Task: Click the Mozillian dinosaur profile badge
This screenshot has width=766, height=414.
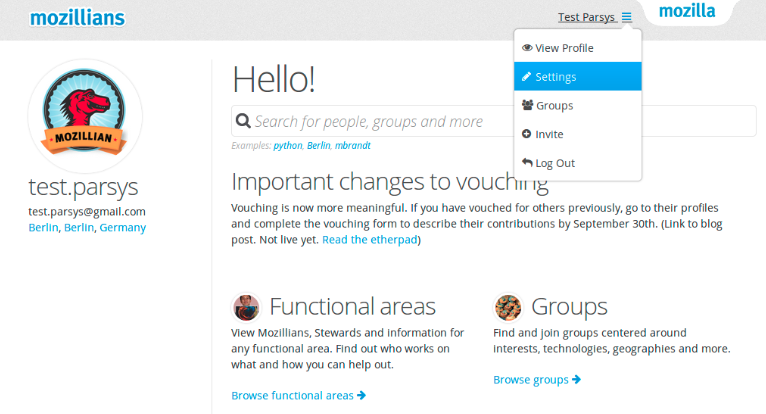Action: tap(85, 116)
